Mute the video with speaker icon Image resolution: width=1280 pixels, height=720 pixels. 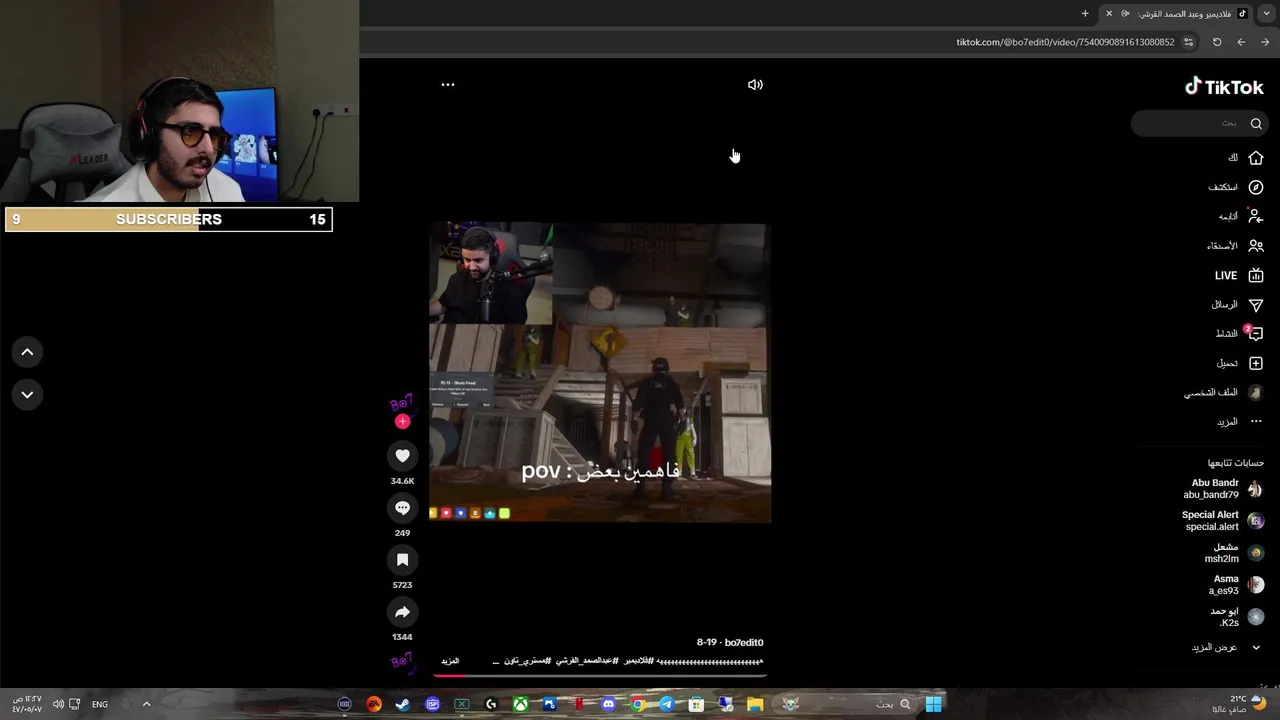pyautogui.click(x=755, y=85)
